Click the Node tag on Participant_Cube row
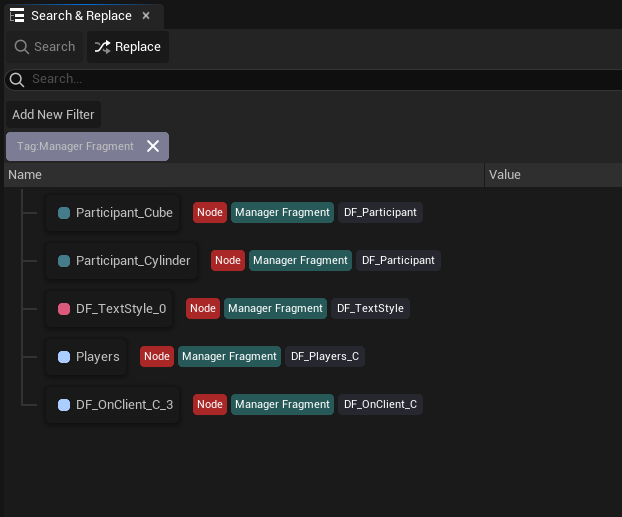Screen dimensions: 622x517 210,212
